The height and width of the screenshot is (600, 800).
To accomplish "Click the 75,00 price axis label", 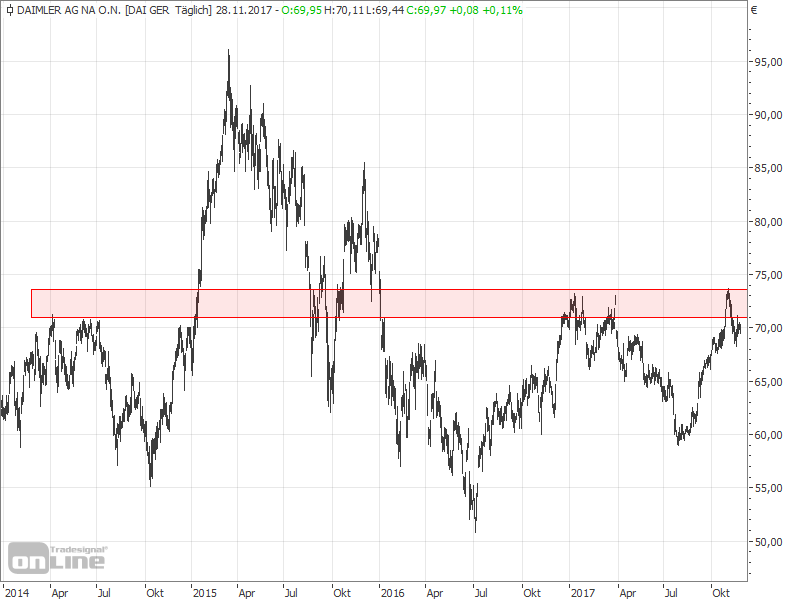I will click(x=768, y=275).
